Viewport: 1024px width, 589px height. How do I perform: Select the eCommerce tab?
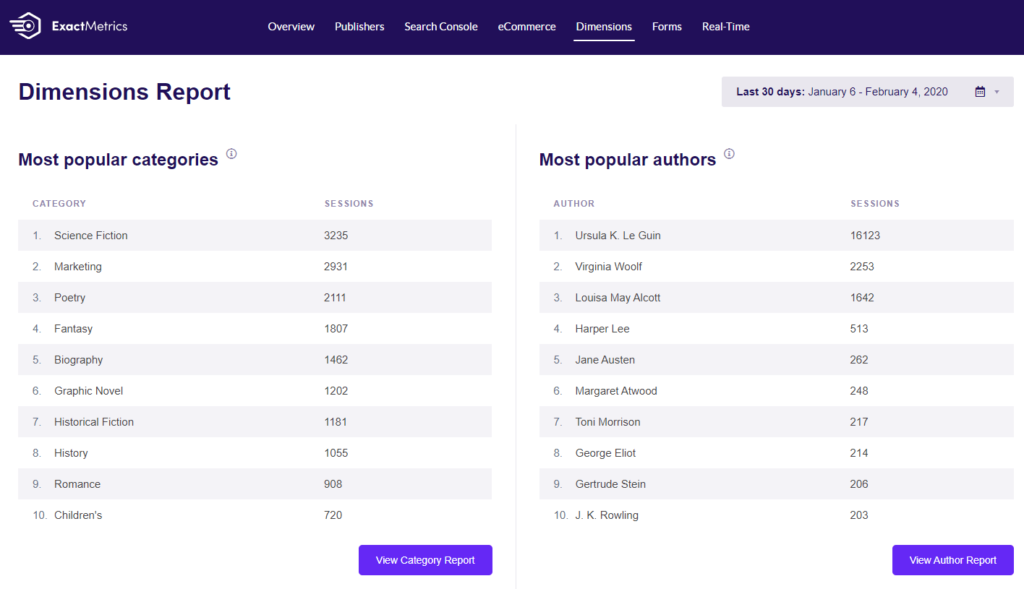click(x=527, y=27)
